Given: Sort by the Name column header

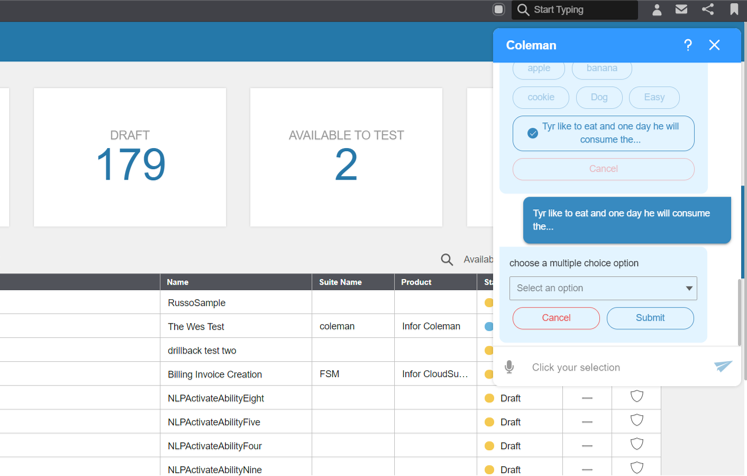Looking at the screenshot, I should click(x=236, y=282).
